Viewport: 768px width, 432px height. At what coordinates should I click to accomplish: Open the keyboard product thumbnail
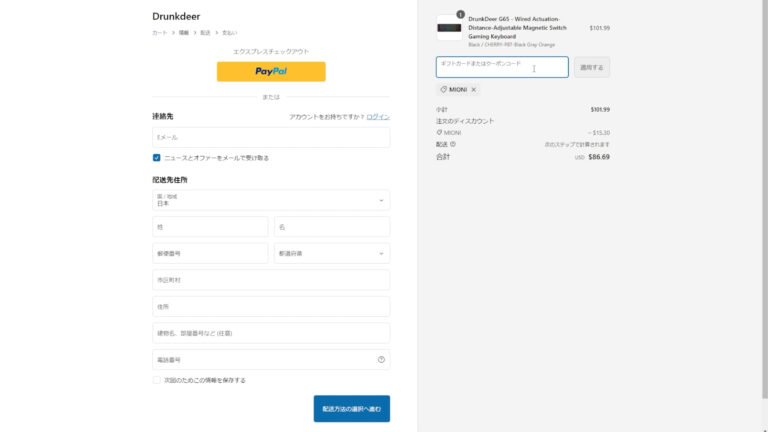pyautogui.click(x=449, y=28)
